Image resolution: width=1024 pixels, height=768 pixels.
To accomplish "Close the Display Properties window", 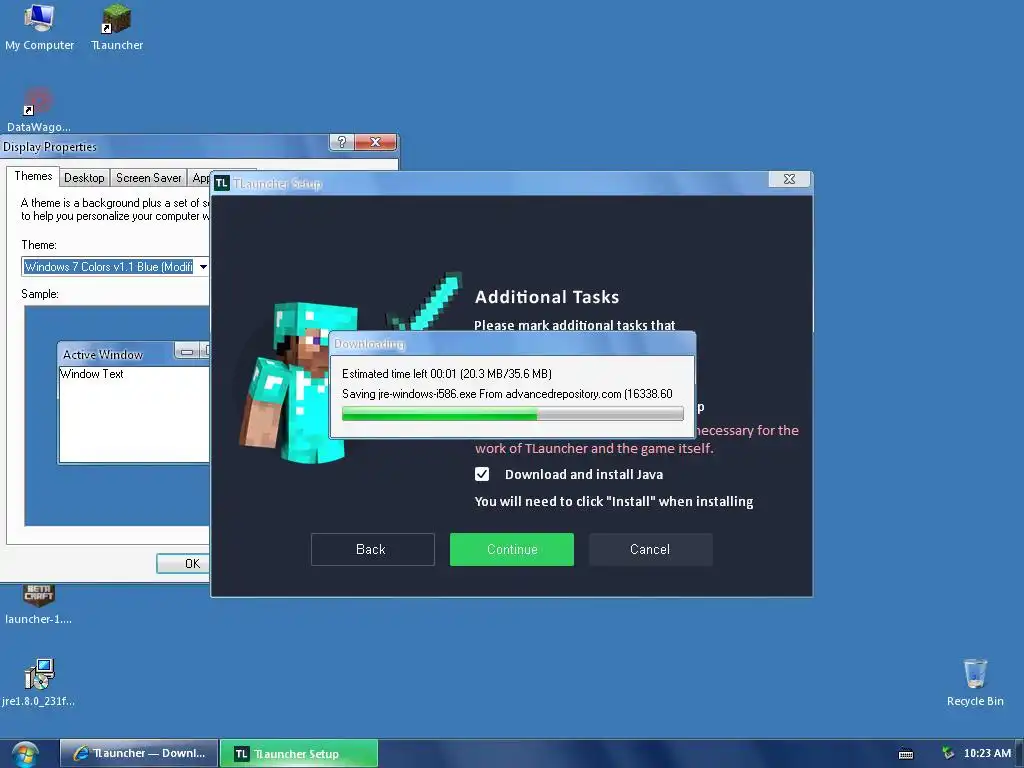I will click(x=376, y=142).
